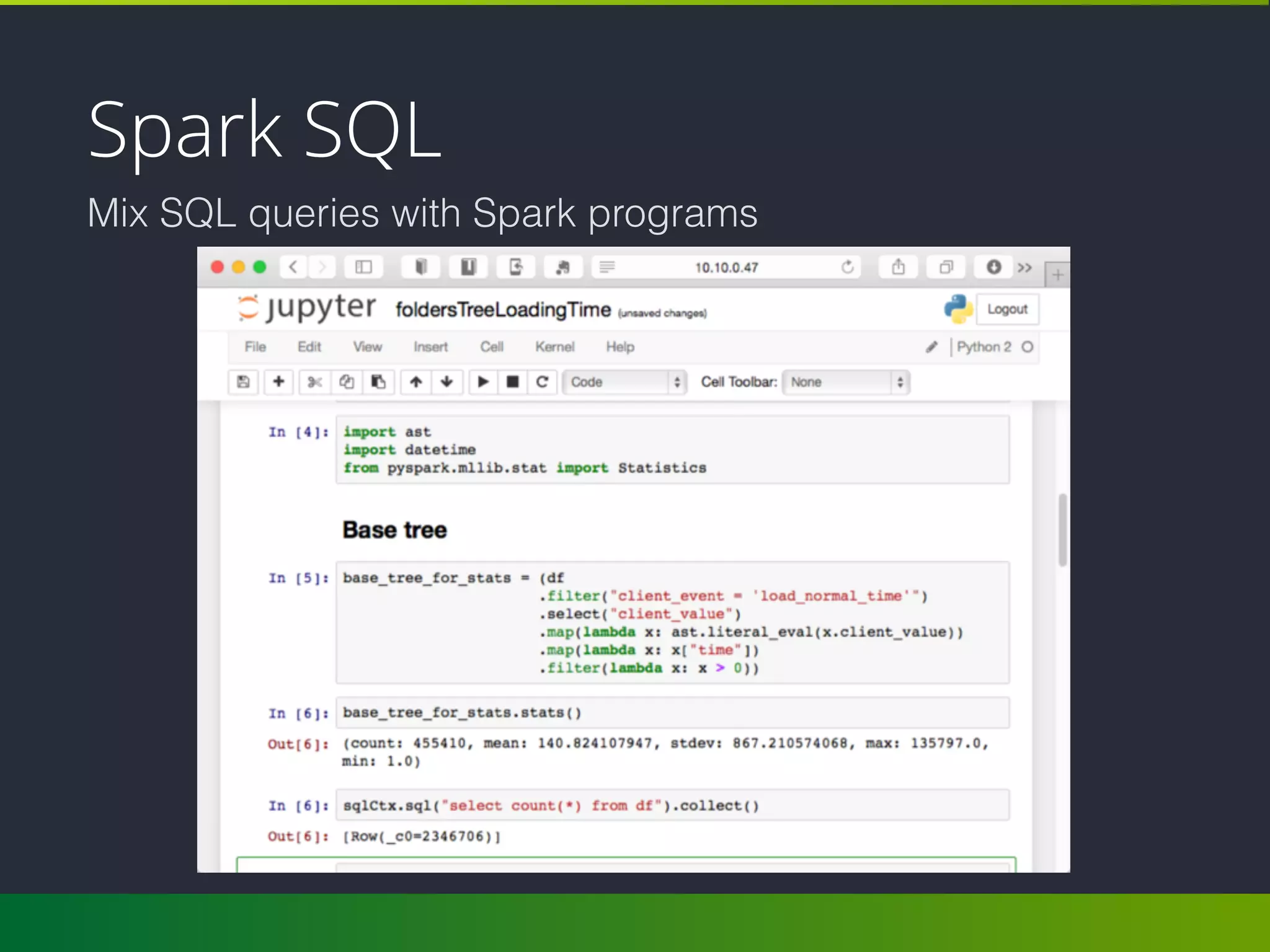Open the Help menu
This screenshot has height=952, width=1270.
tap(620, 347)
